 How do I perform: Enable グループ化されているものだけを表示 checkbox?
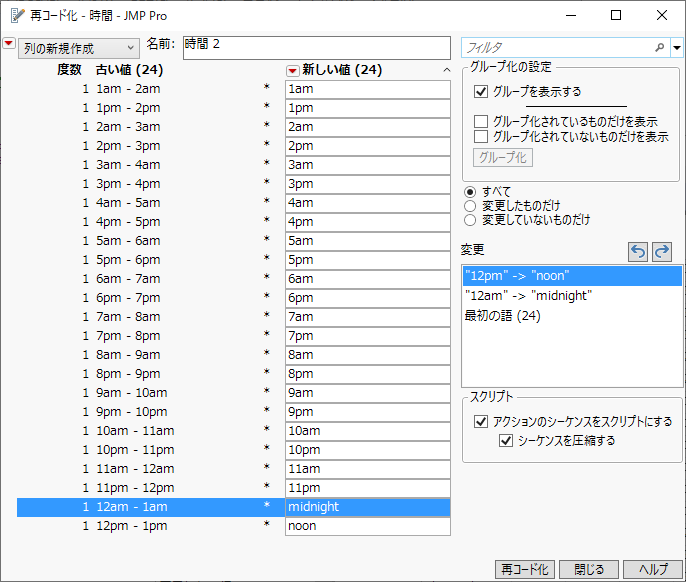click(x=481, y=122)
